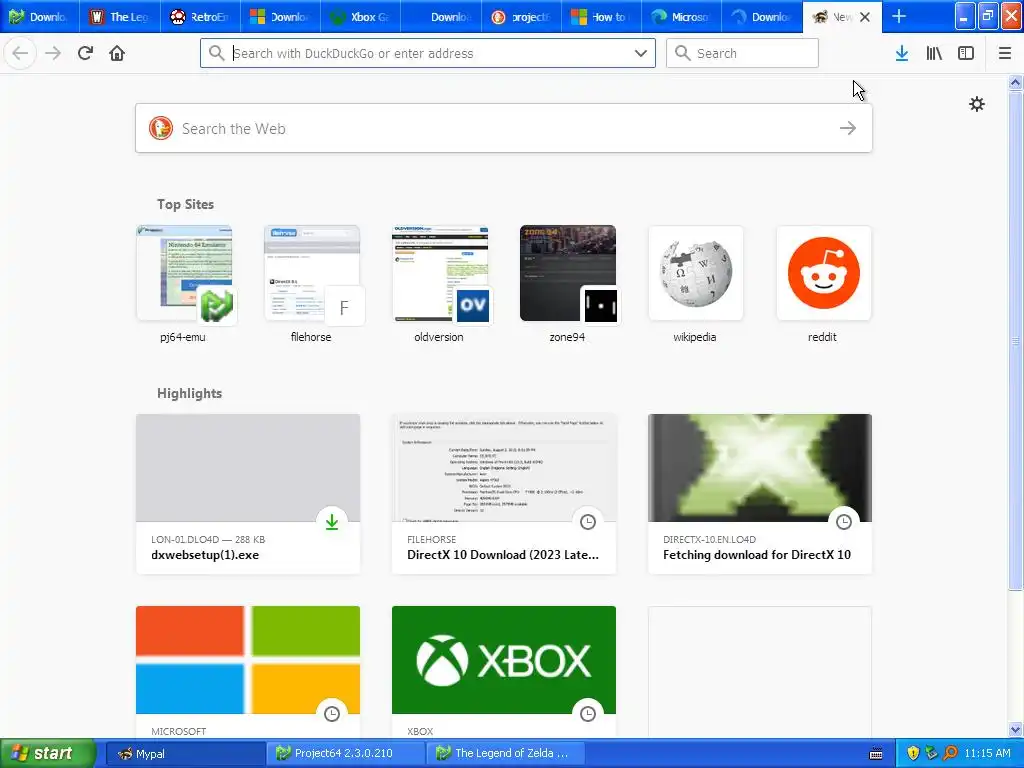The image size is (1024, 768).
Task: Open the Microsoft highlight card
Action: click(248, 672)
